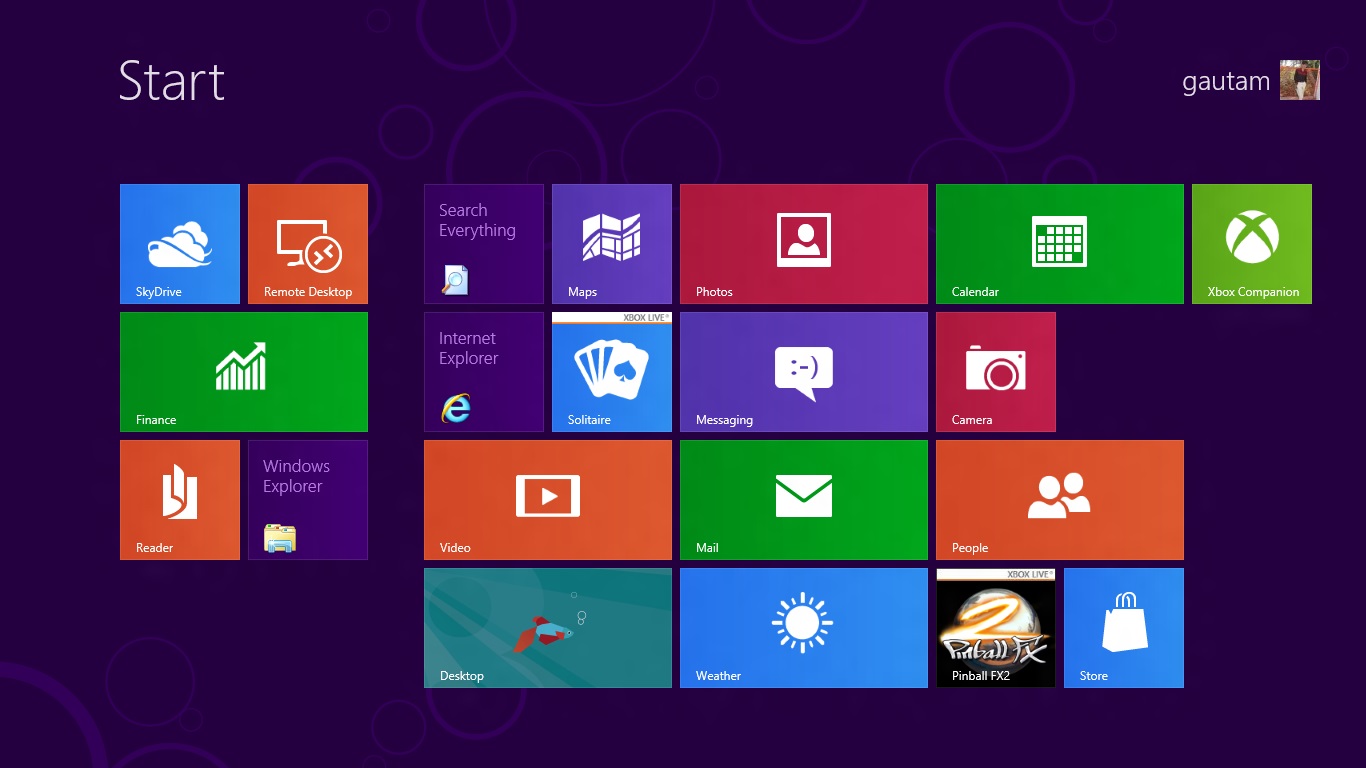Launch Windows Explorer tile

(308, 500)
